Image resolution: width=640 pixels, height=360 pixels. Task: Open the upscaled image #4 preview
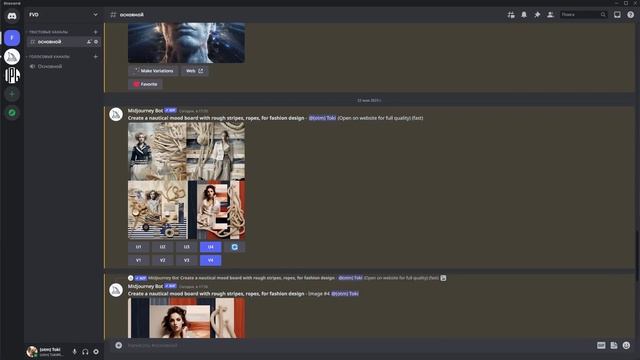pos(187,318)
